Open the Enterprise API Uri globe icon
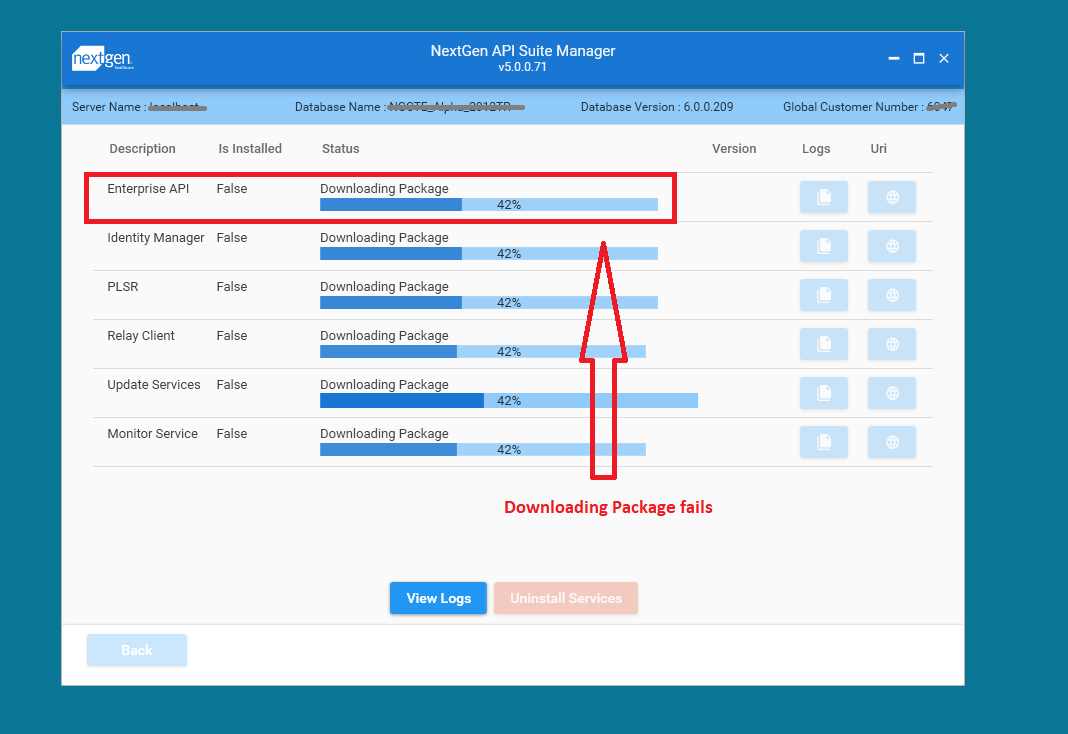Screen dimensions: 1068x734 pos(892,197)
